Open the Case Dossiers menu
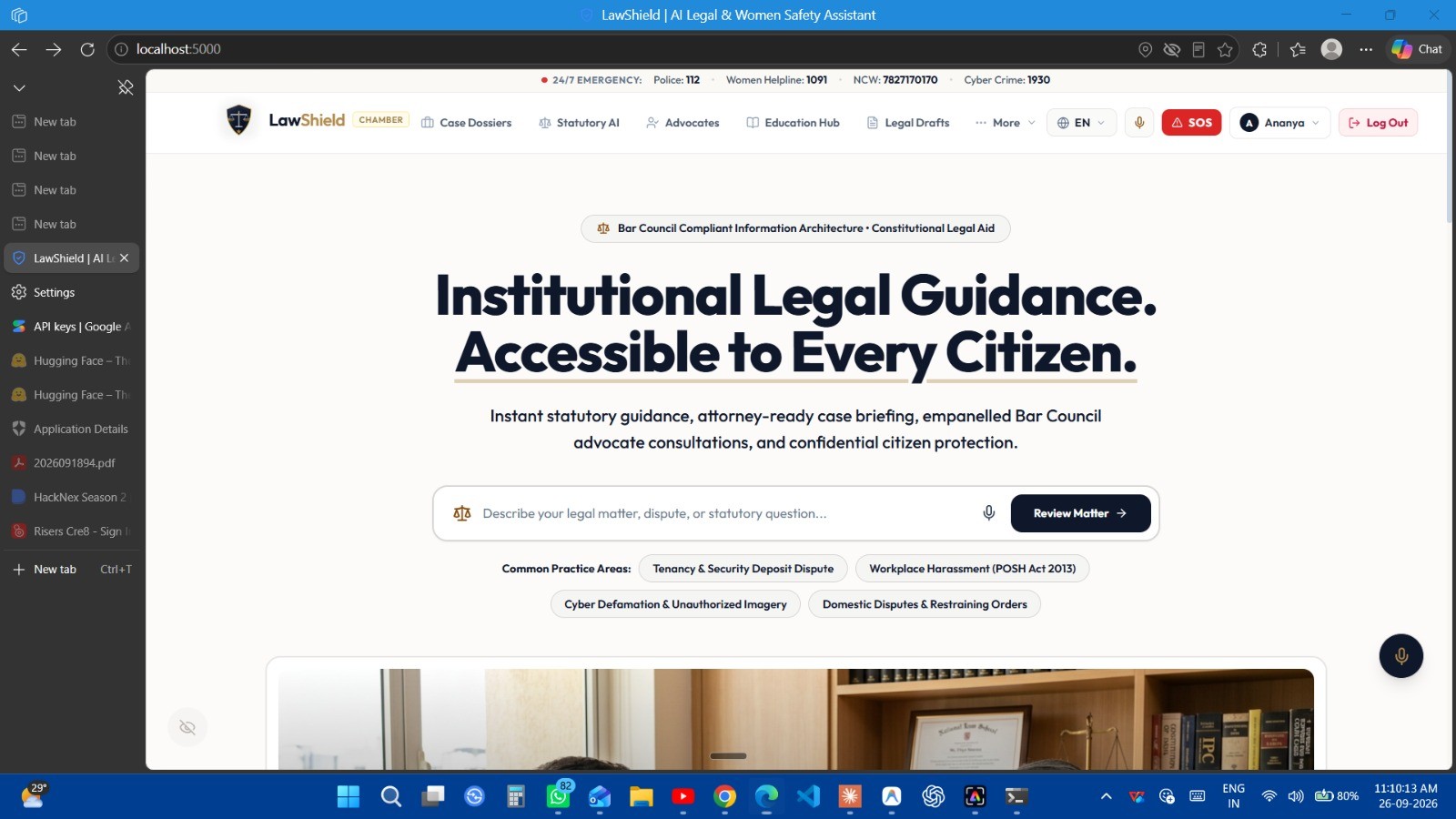Image resolution: width=1456 pixels, height=819 pixels. coord(466,123)
